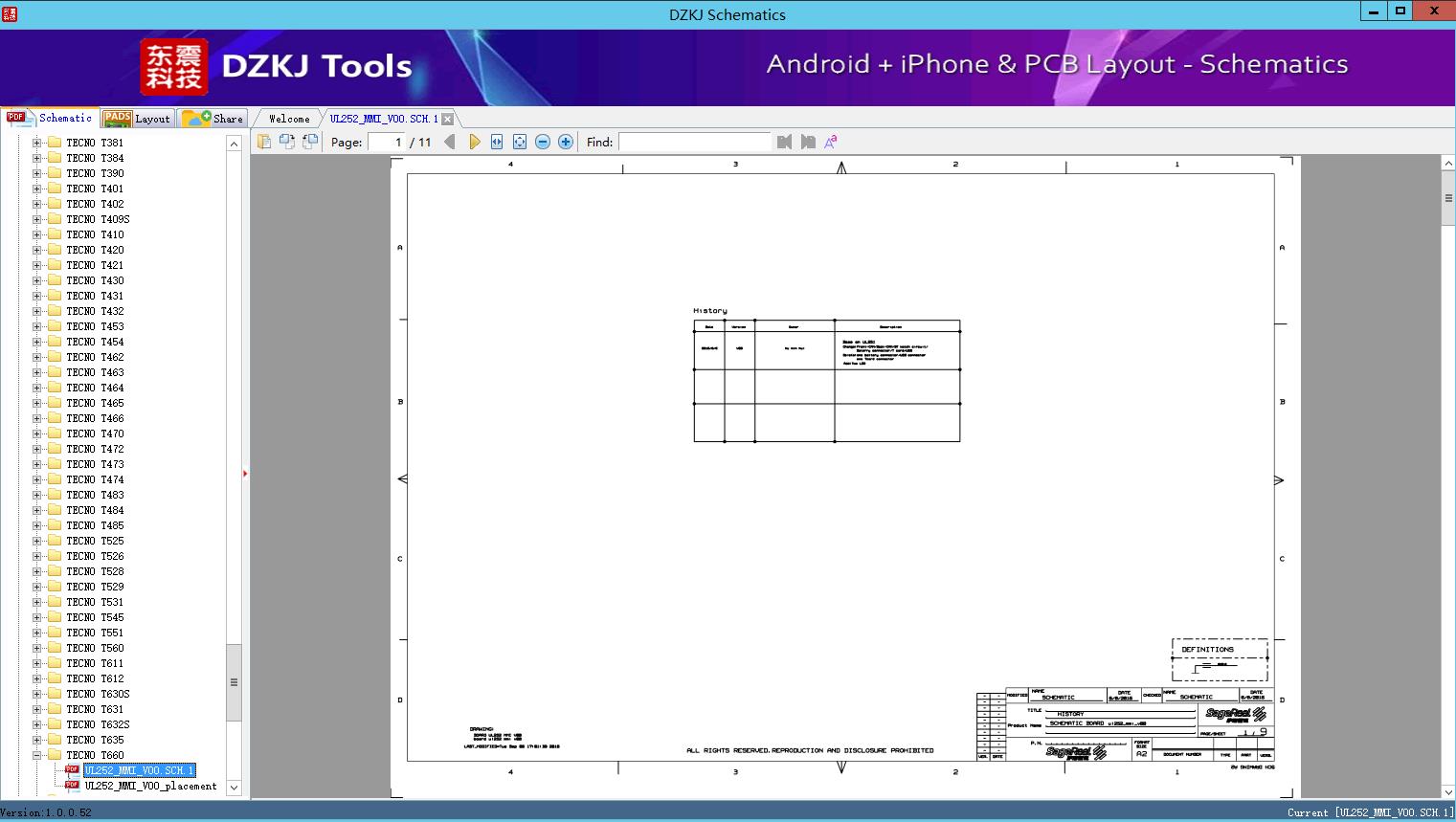
Task: Click the find next icon
Action: [808, 142]
